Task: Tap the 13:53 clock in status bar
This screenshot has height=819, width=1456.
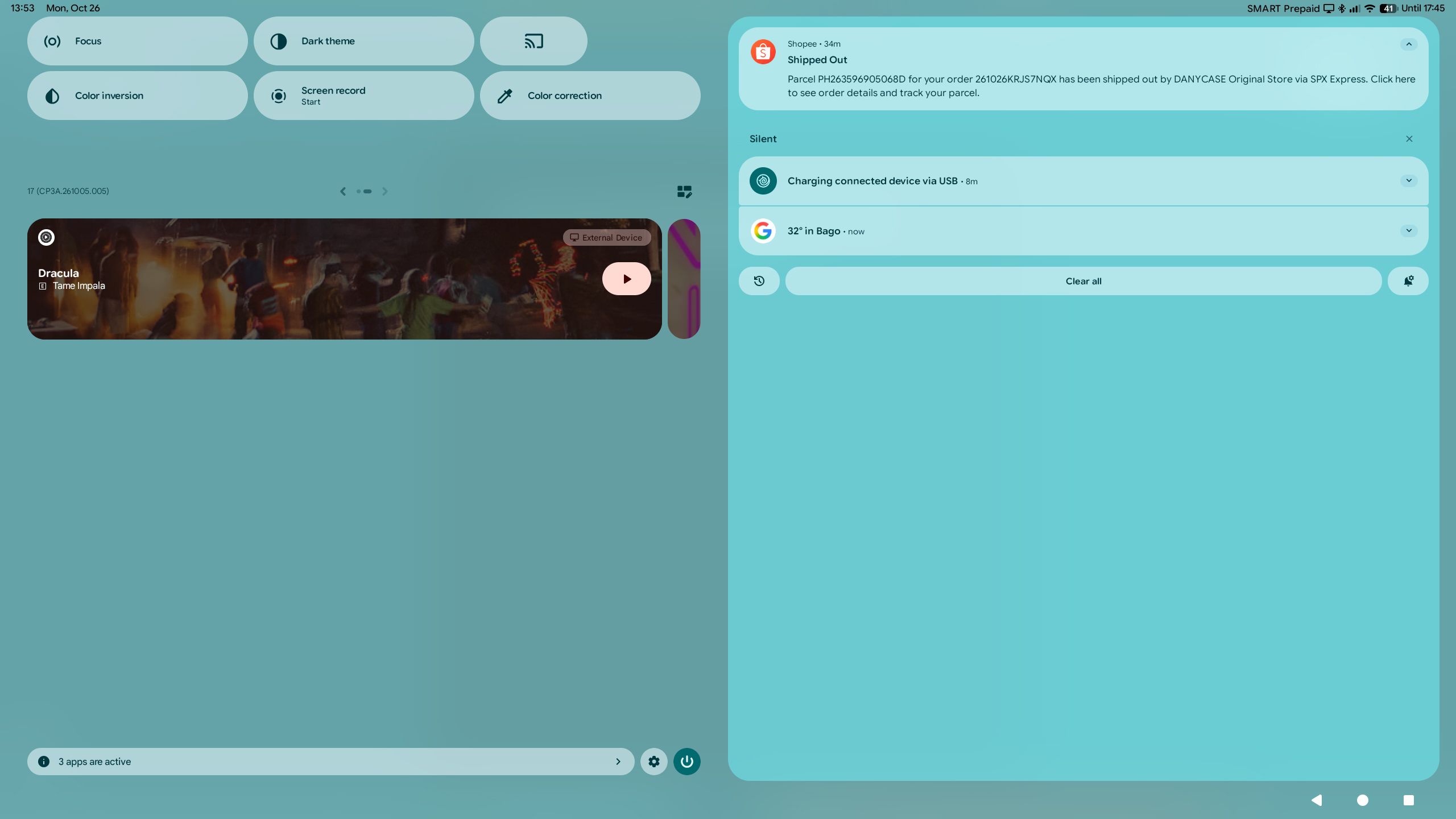Action: (x=23, y=8)
